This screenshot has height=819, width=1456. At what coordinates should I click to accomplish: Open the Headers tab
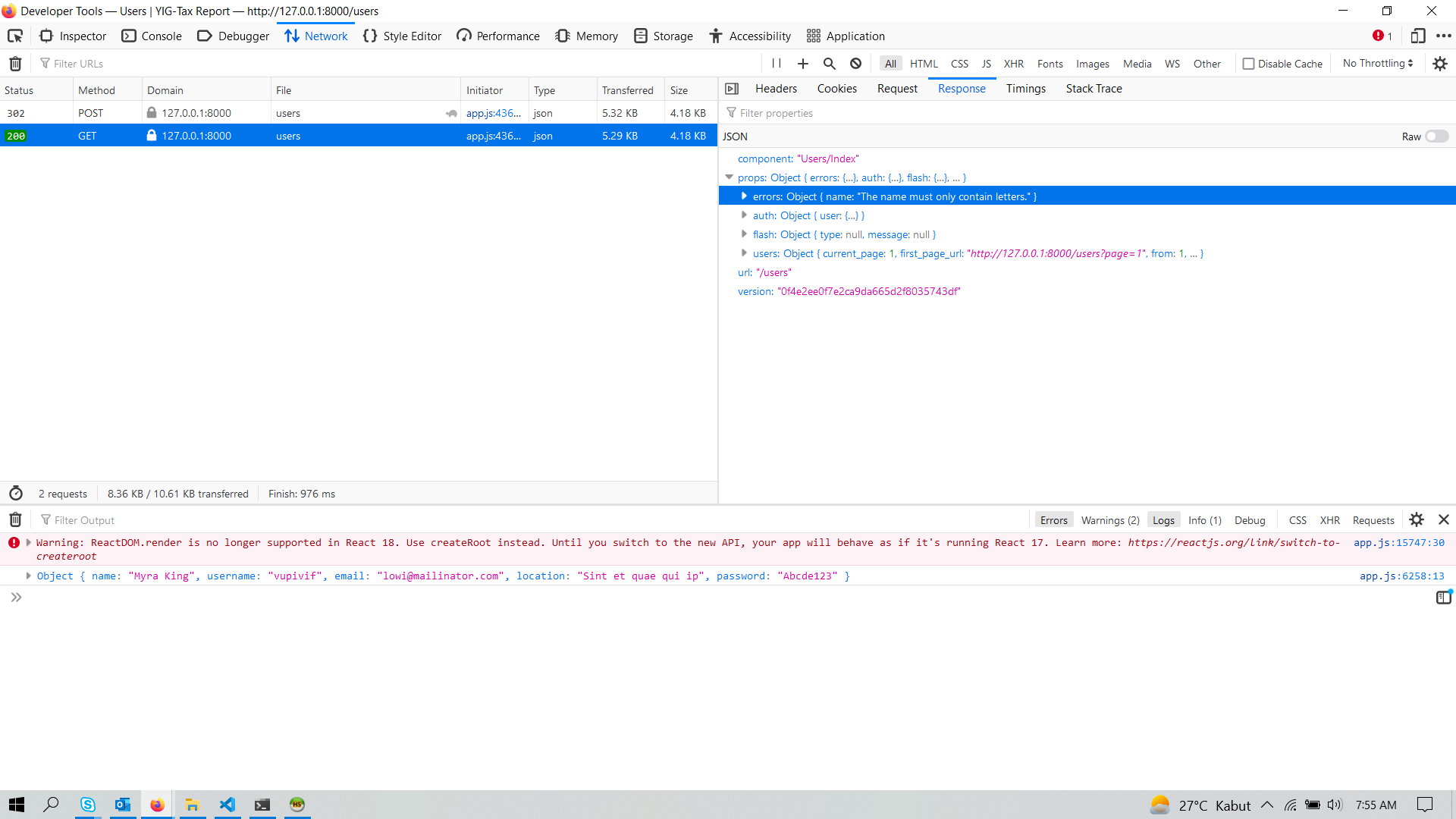pyautogui.click(x=776, y=89)
